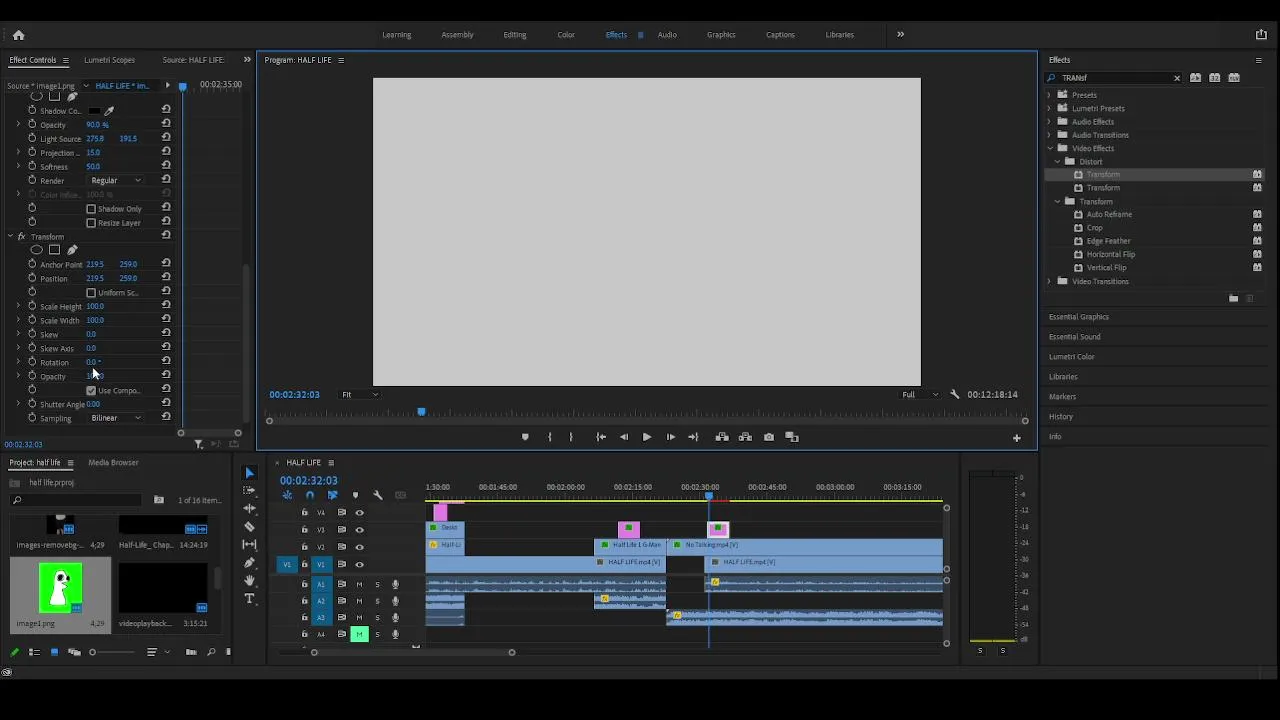Open the Sampling dropdown set to Bilinear

click(x=116, y=418)
